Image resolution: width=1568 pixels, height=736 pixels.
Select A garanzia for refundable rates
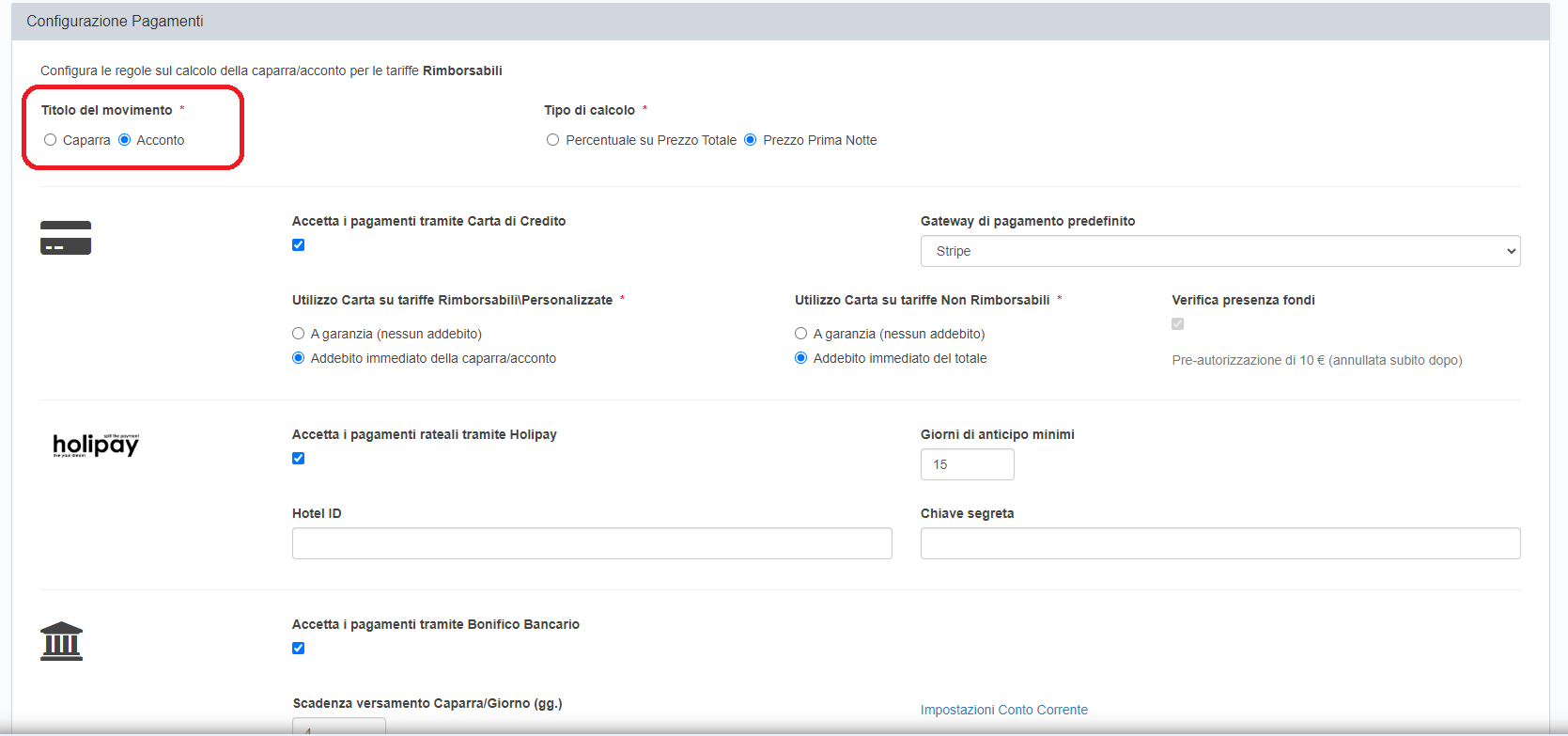coord(299,334)
